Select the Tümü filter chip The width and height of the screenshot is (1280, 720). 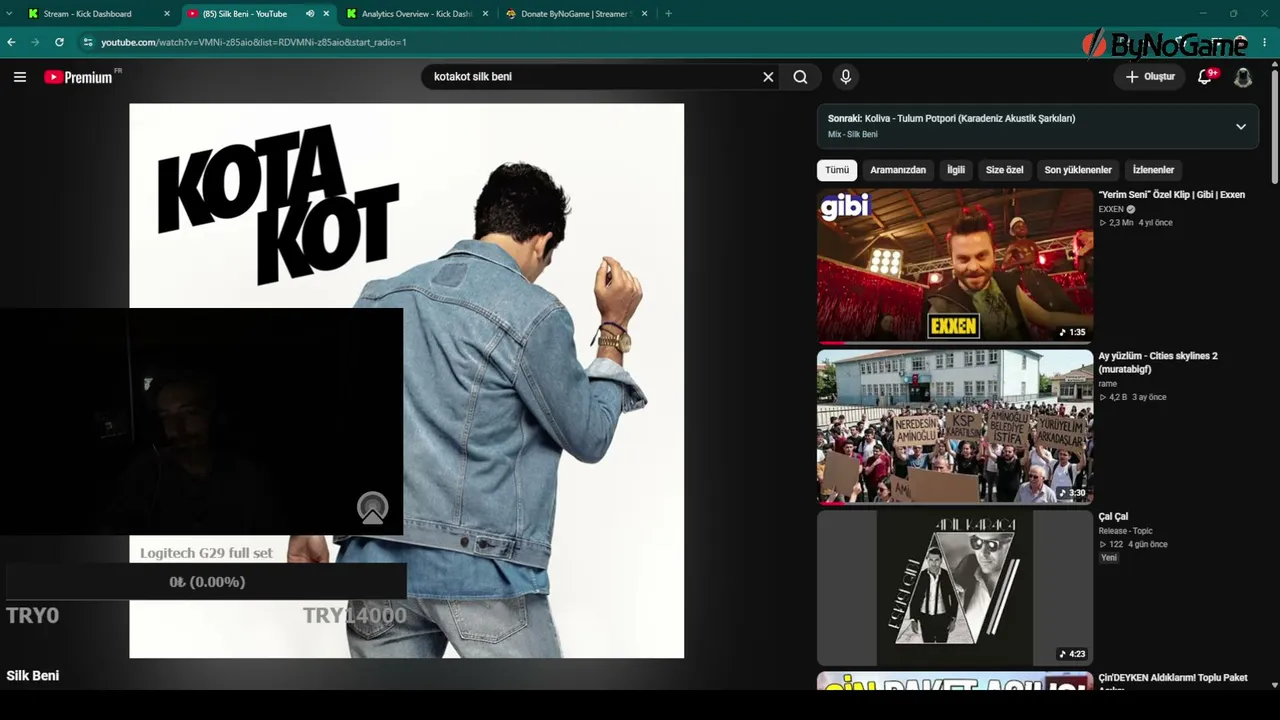(837, 170)
